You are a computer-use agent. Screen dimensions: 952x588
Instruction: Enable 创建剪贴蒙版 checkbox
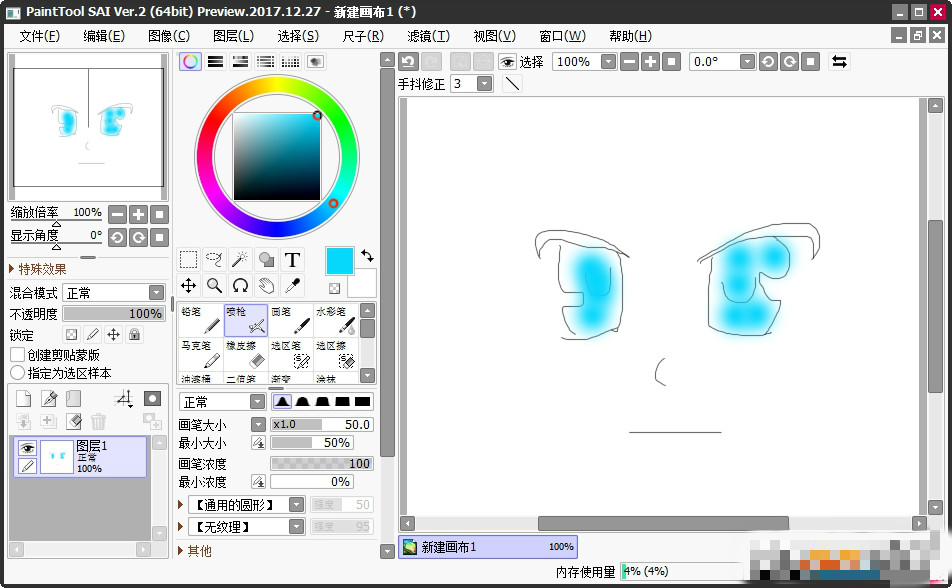pyautogui.click(x=18, y=355)
